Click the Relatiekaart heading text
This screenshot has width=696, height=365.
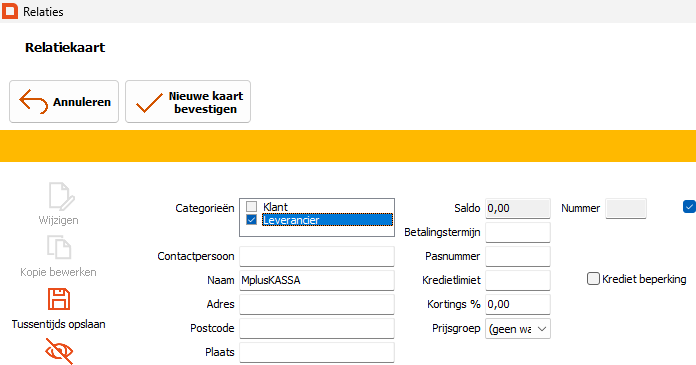[65, 48]
